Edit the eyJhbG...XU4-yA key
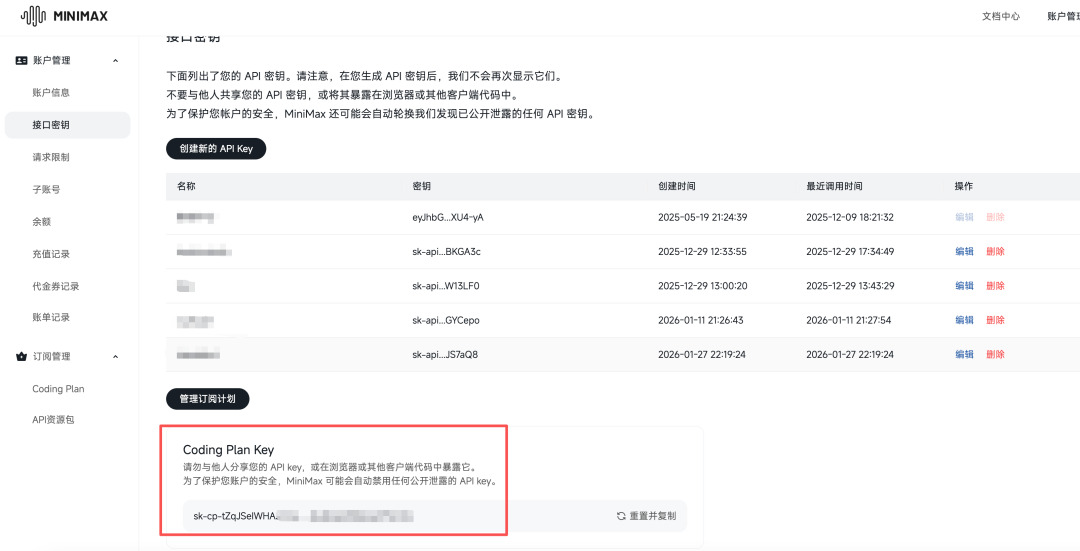 tap(964, 217)
